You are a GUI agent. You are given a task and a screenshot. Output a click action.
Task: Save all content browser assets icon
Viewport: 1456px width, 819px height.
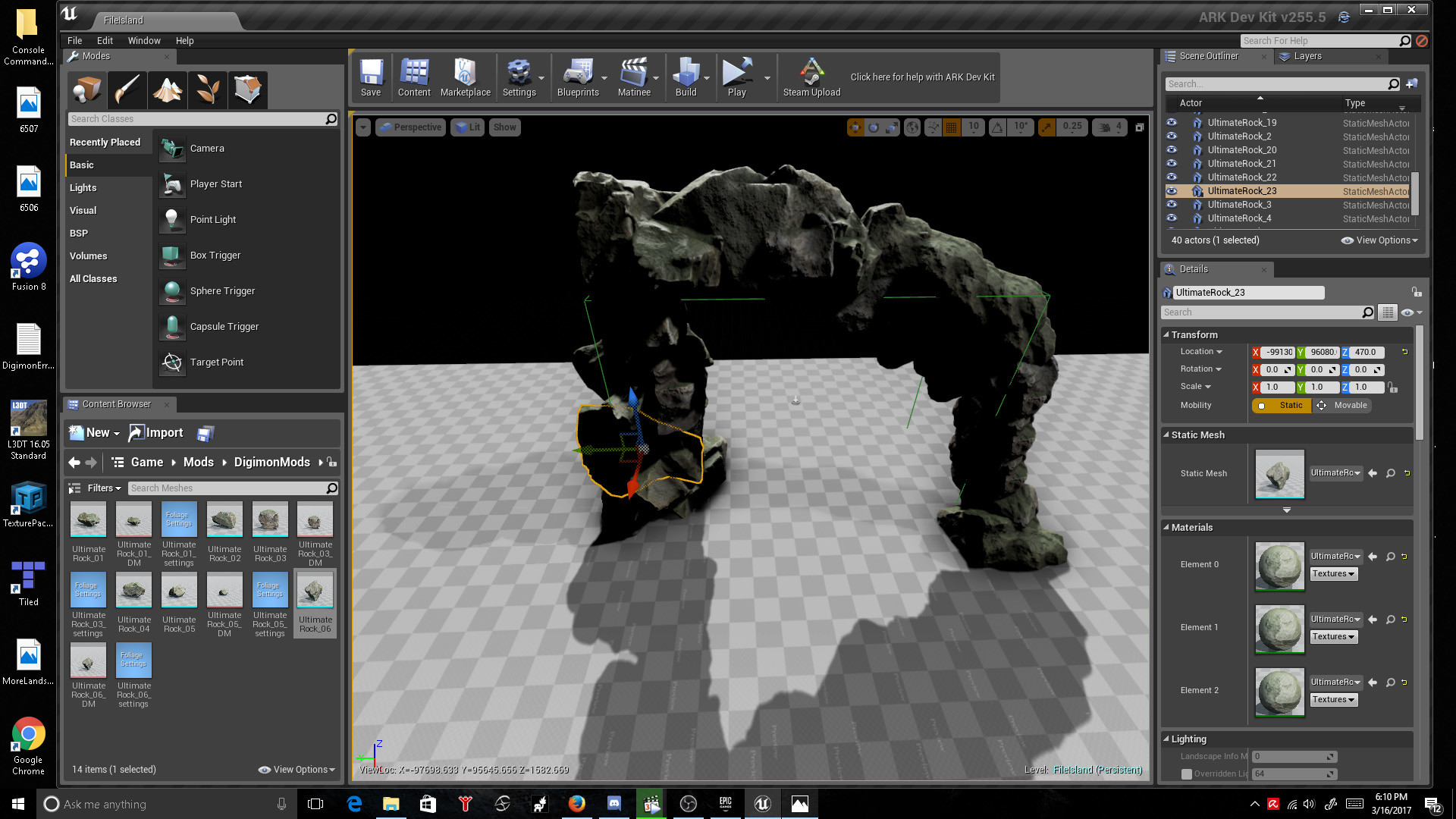[205, 434]
